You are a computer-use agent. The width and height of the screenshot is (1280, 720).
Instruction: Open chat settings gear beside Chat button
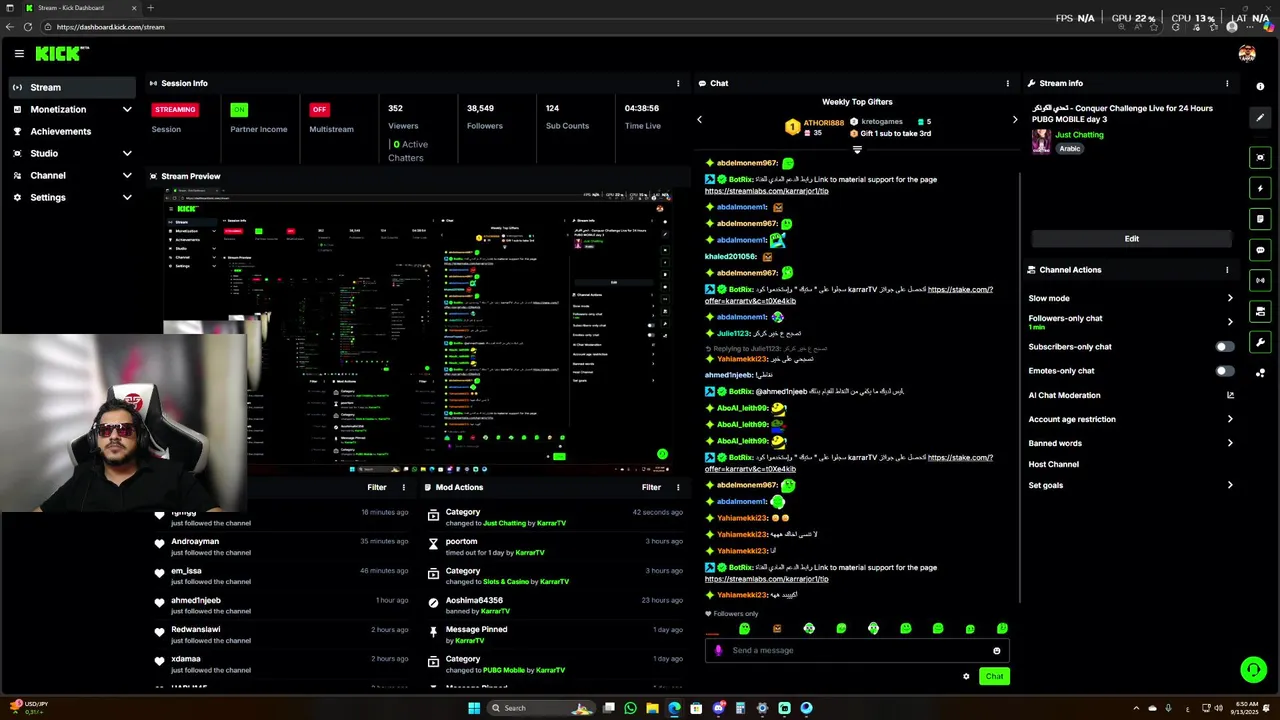coord(966,677)
